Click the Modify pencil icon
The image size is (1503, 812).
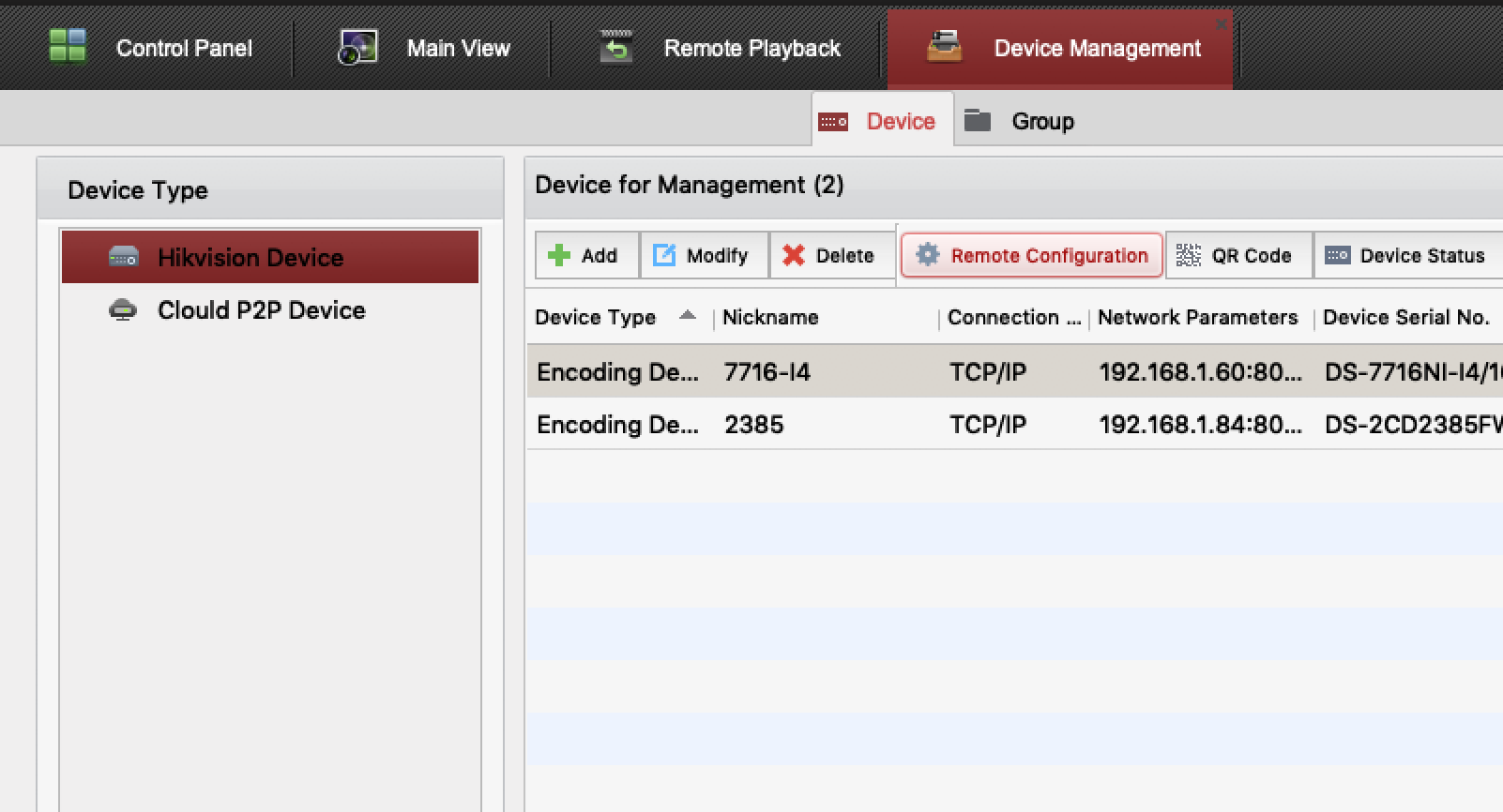pyautogui.click(x=664, y=255)
